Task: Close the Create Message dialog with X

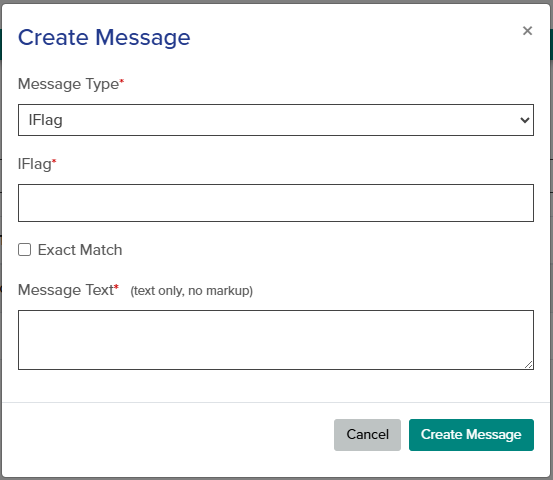Action: (x=527, y=31)
